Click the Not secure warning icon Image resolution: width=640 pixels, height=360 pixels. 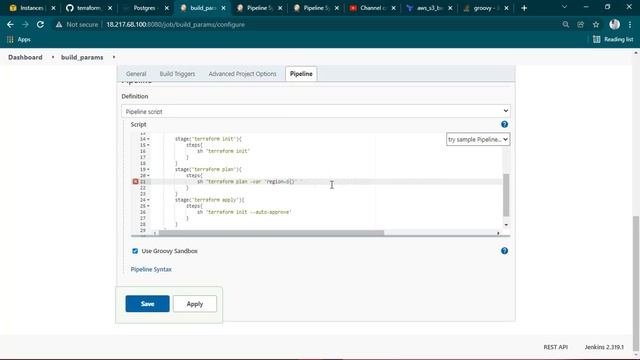59,24
